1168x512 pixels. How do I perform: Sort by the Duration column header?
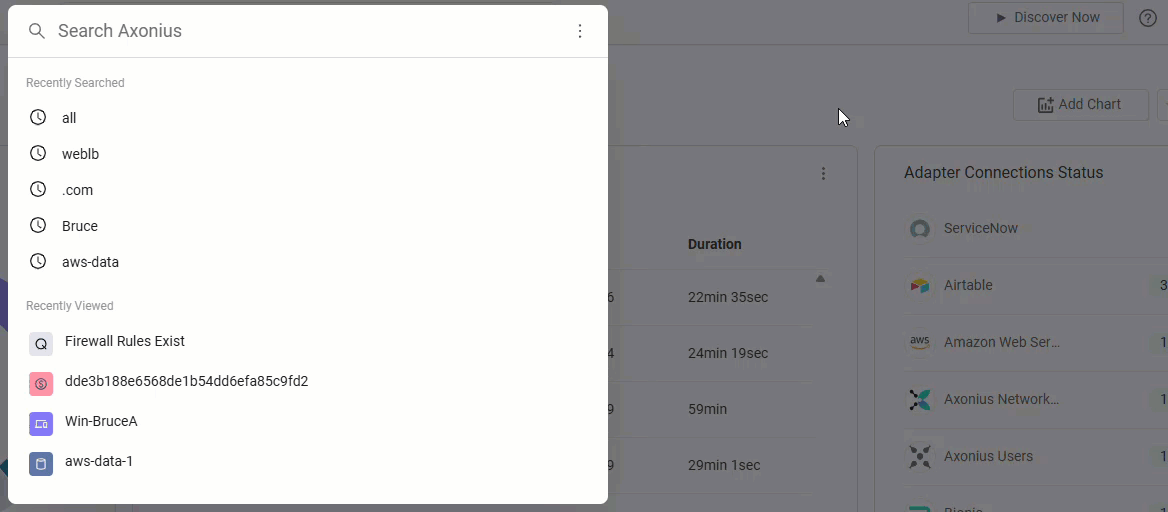point(714,244)
